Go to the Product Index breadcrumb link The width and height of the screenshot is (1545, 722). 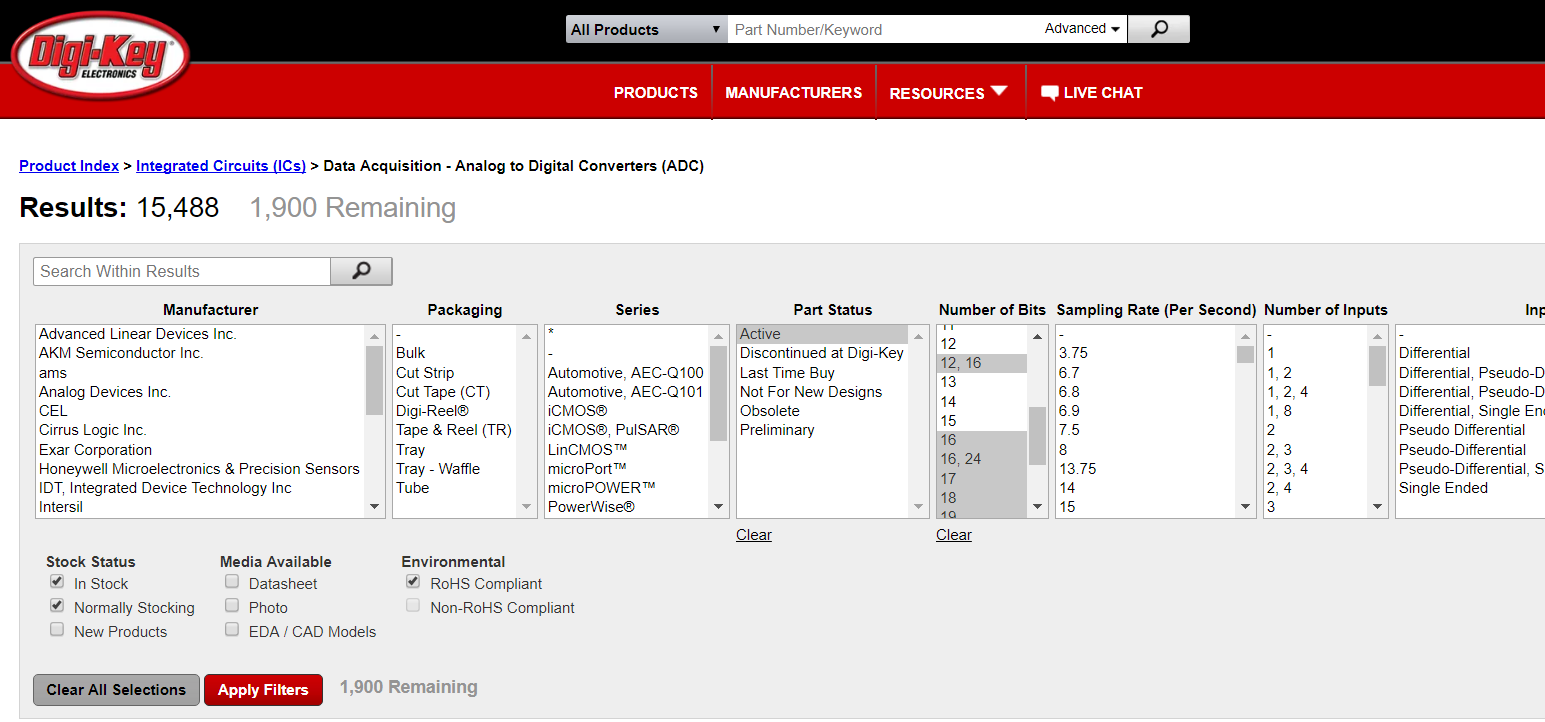[69, 166]
